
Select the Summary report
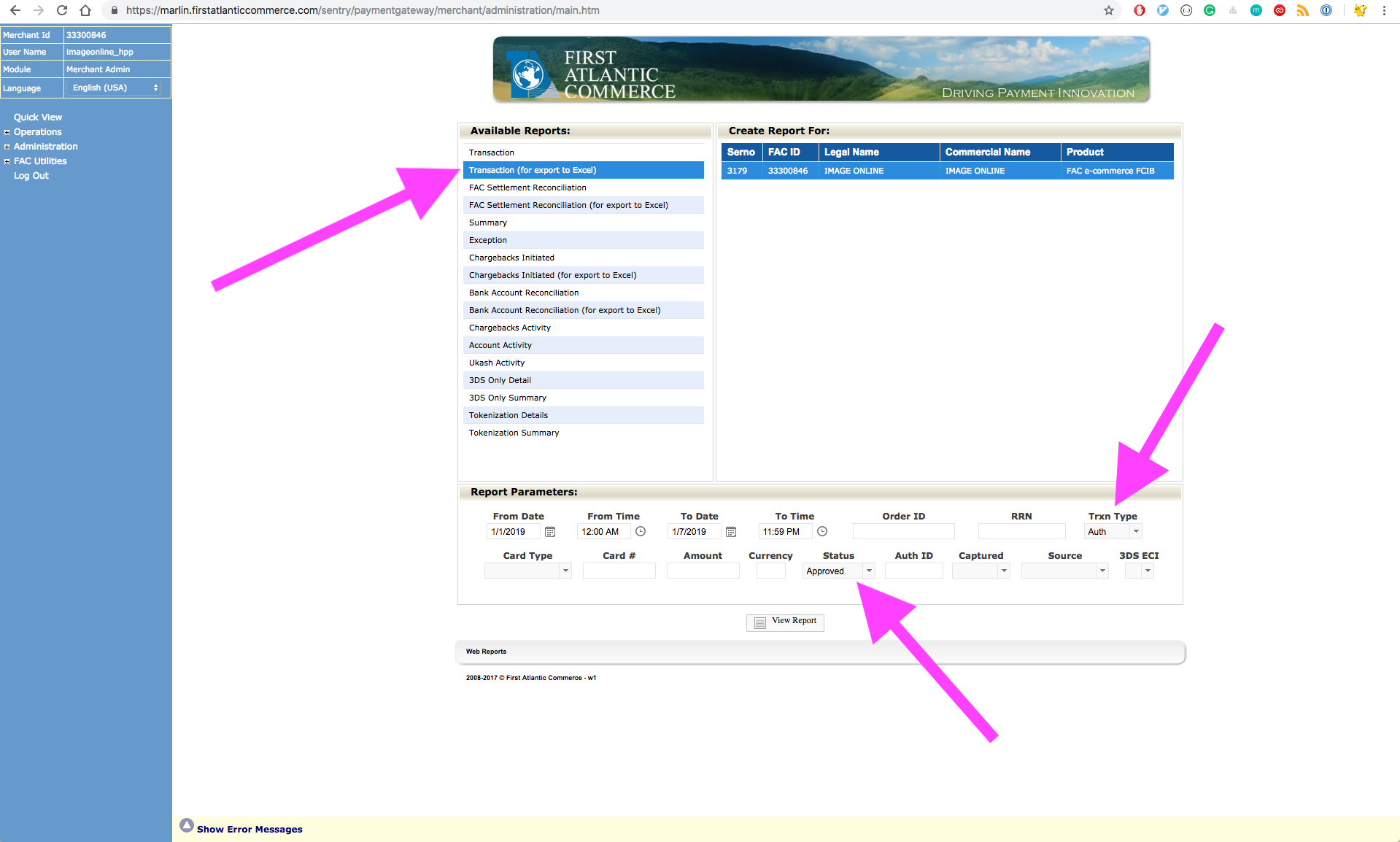coord(584,223)
